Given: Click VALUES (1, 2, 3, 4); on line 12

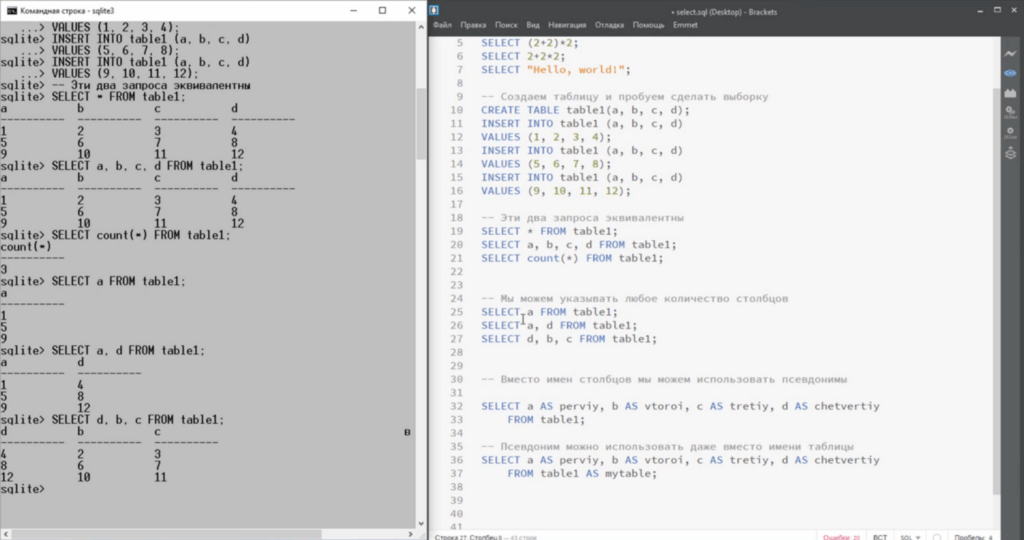Looking at the screenshot, I should click(x=547, y=137).
